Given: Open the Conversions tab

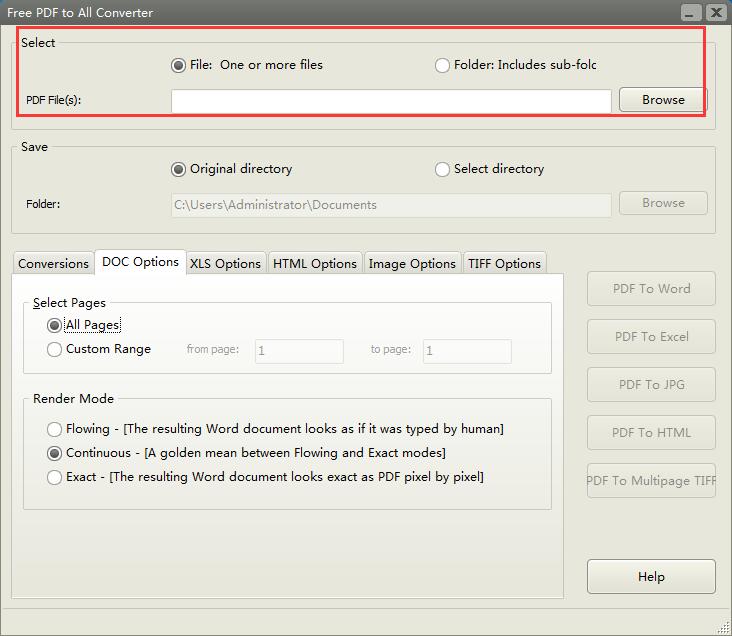Looking at the screenshot, I should pos(53,263).
